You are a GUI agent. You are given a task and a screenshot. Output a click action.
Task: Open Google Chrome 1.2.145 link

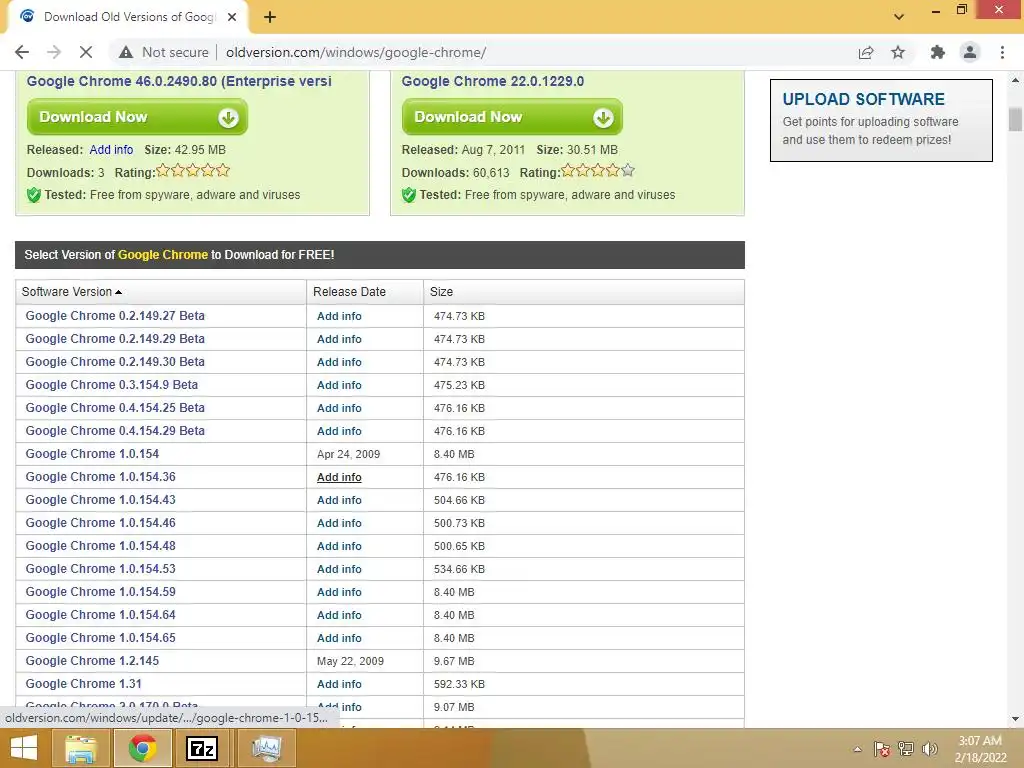[92, 661]
